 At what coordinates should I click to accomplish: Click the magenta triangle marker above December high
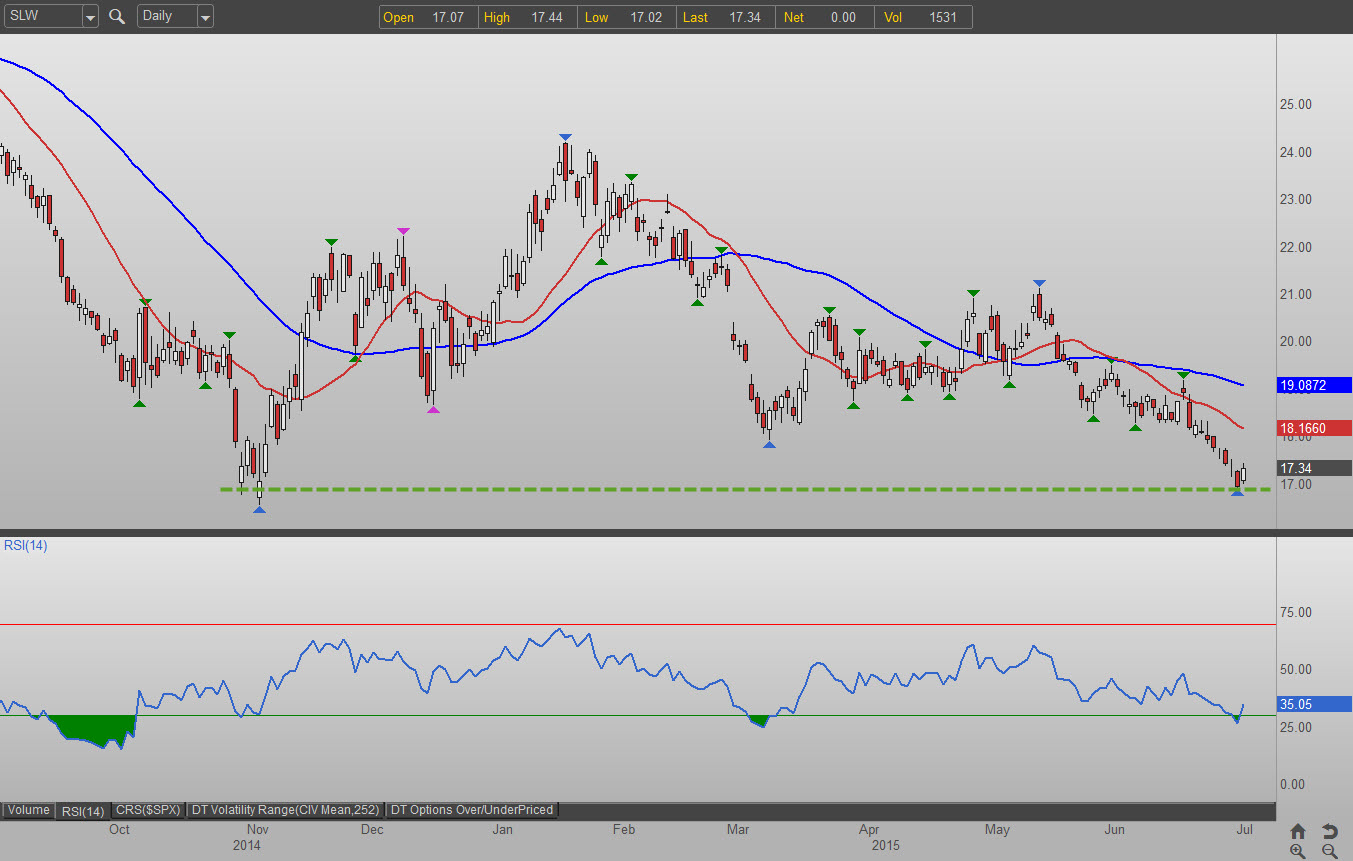pos(403,231)
